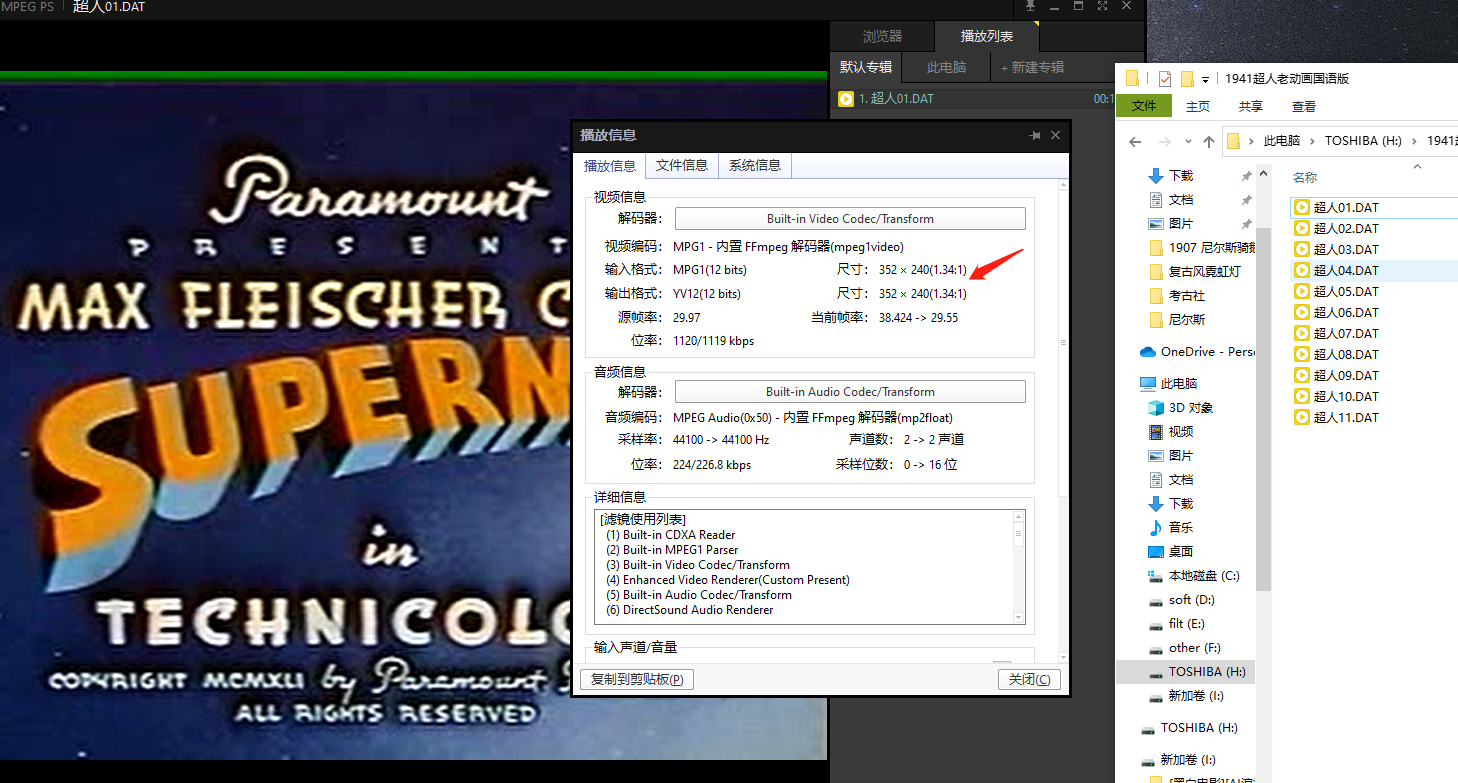This screenshot has height=783, width=1458.
Task: Switch the player to fullscreen mode icon
Action: pyautogui.click(x=1102, y=6)
